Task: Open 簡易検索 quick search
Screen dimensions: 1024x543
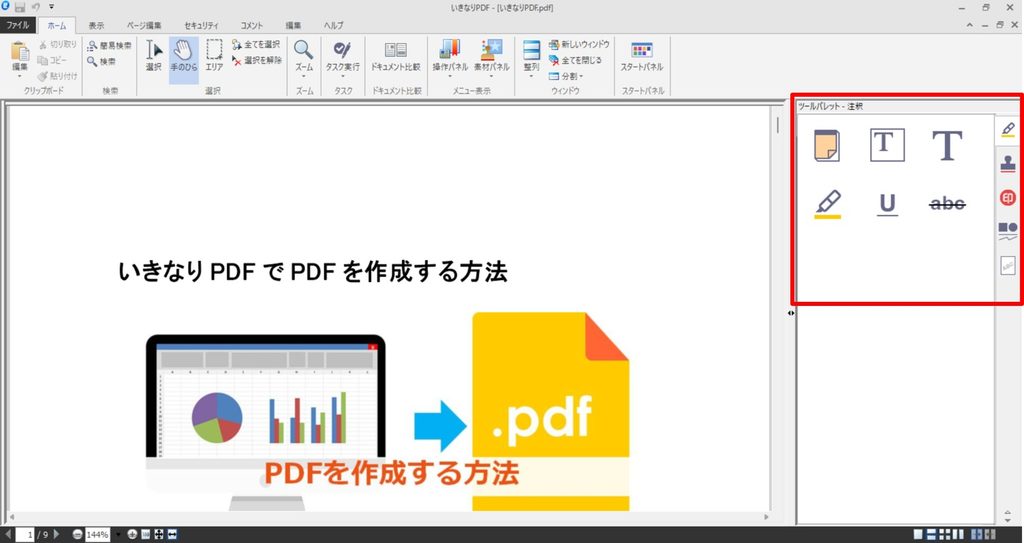Action: 110,46
